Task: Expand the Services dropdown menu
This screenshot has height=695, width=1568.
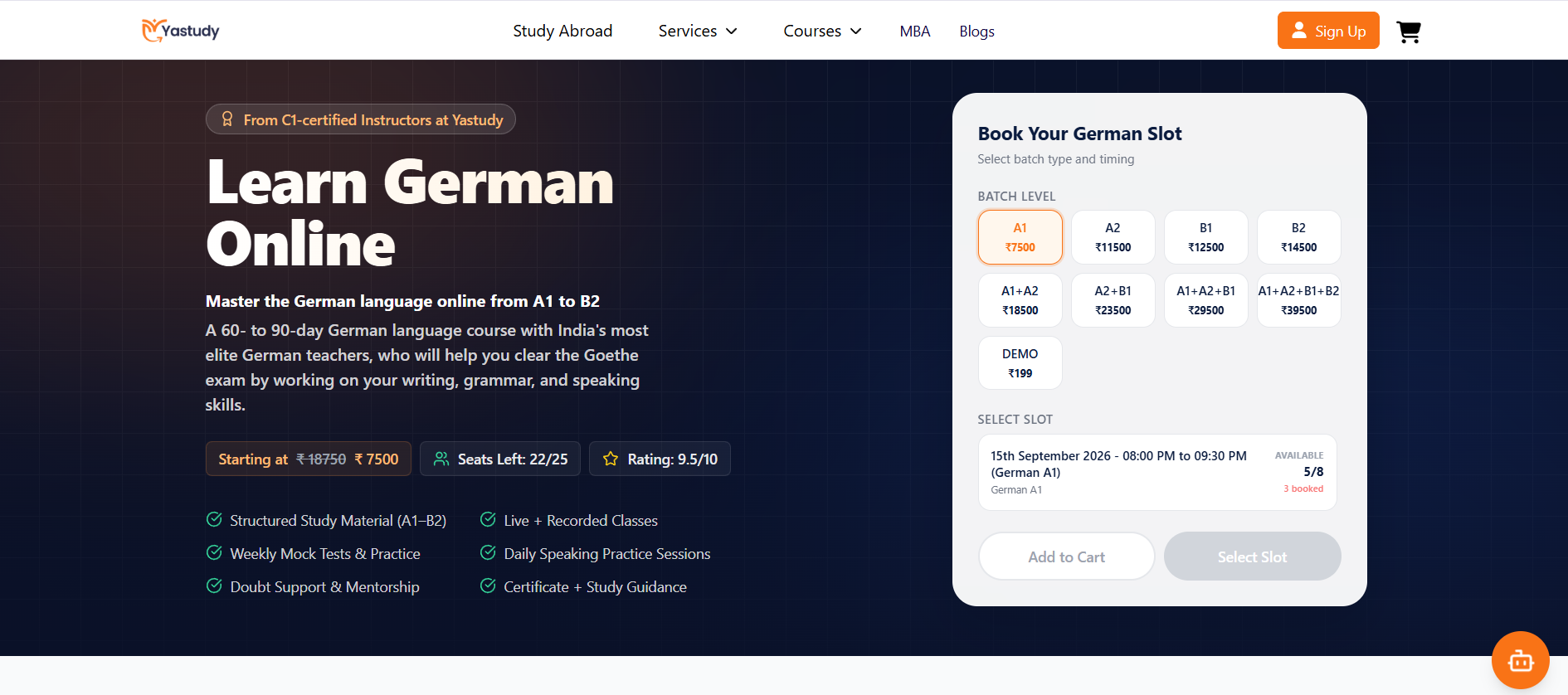Action: (x=698, y=31)
